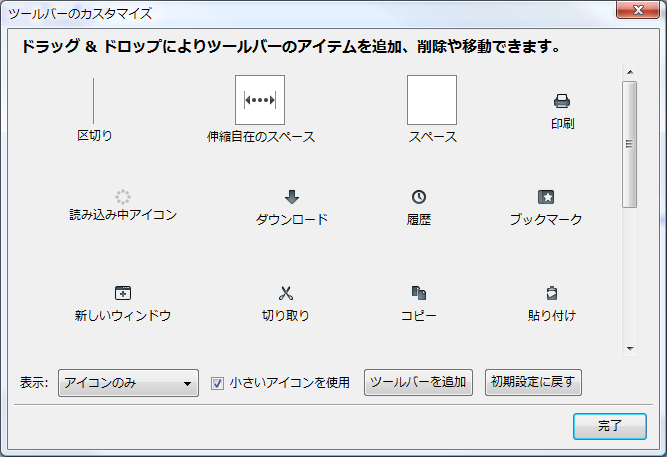Click the ブックマーク star icon
This screenshot has height=457, width=667.
(x=546, y=197)
